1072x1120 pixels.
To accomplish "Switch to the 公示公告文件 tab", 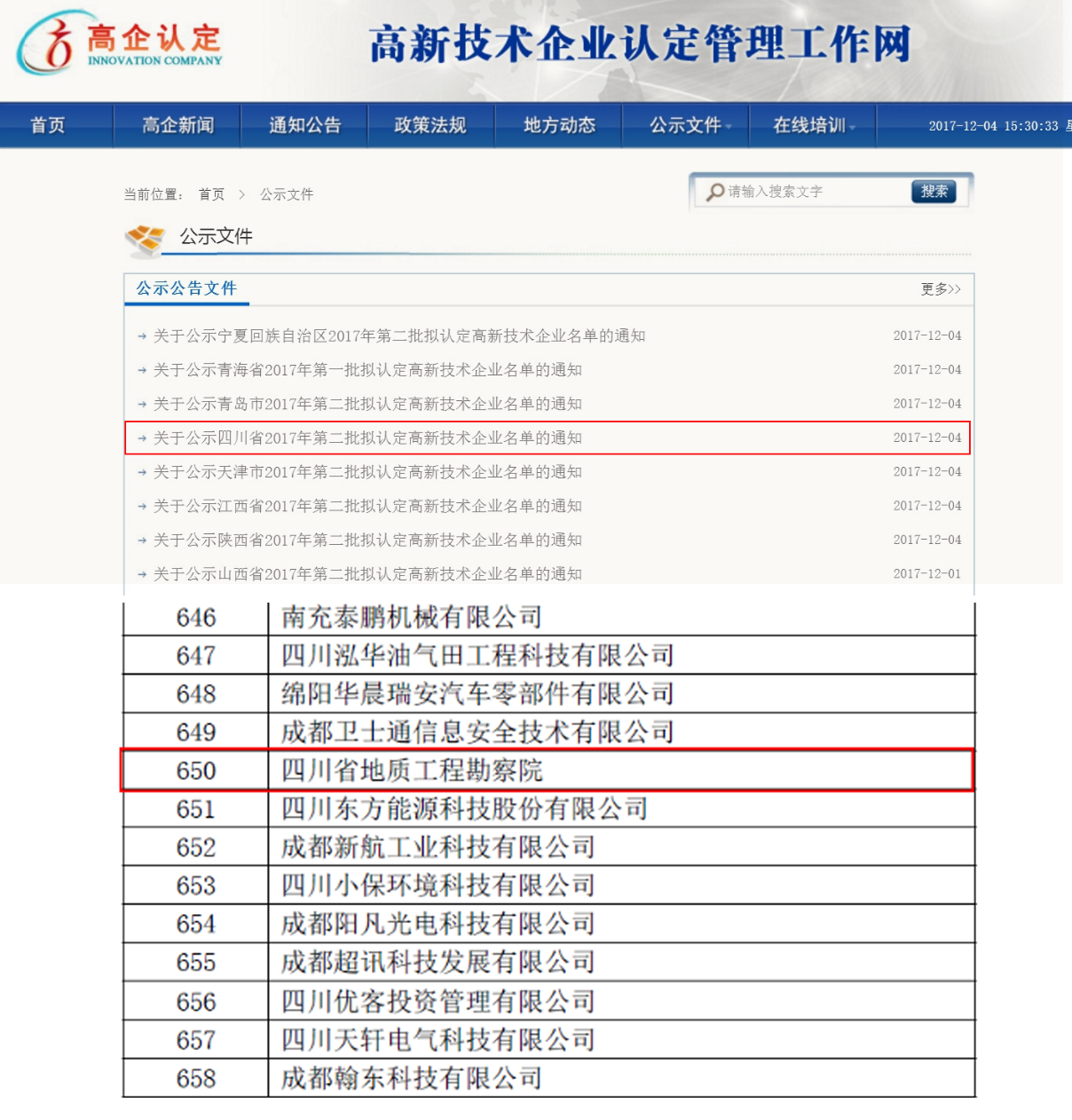I will (x=186, y=288).
